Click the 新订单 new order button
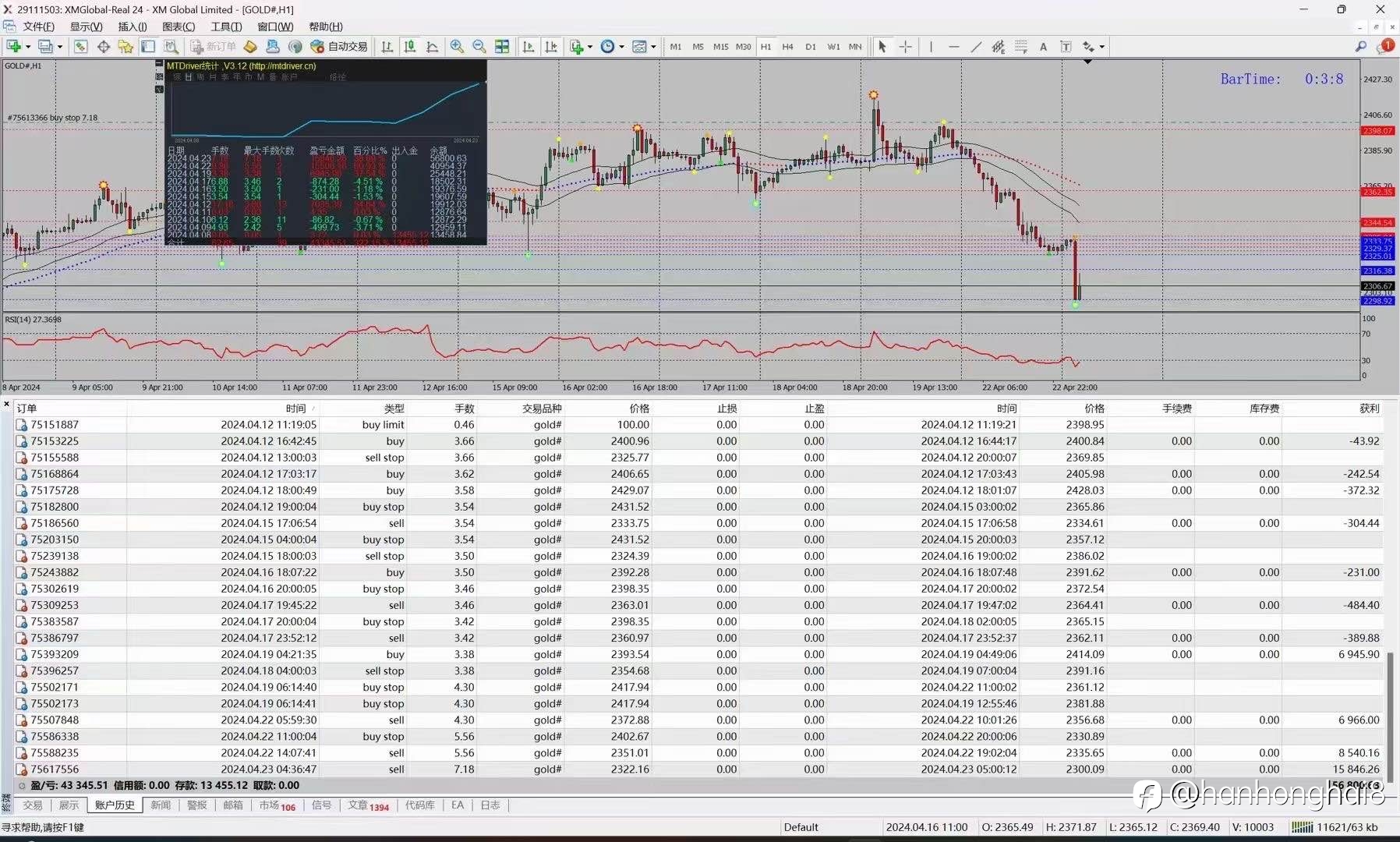 click(214, 47)
